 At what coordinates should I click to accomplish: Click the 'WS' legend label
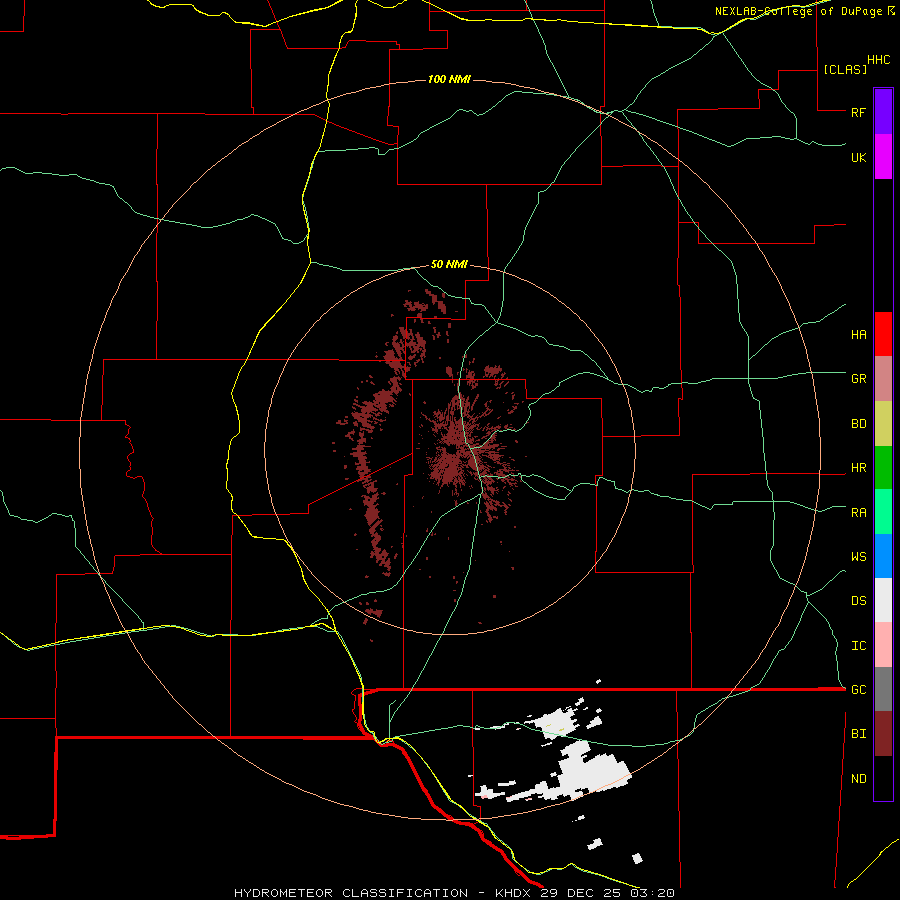[858, 557]
